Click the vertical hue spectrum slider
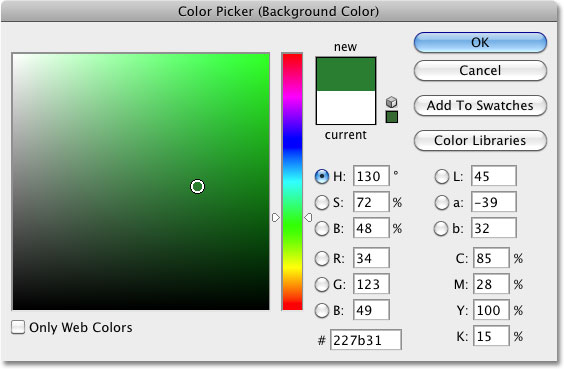The width and height of the screenshot is (564, 369). [292, 182]
